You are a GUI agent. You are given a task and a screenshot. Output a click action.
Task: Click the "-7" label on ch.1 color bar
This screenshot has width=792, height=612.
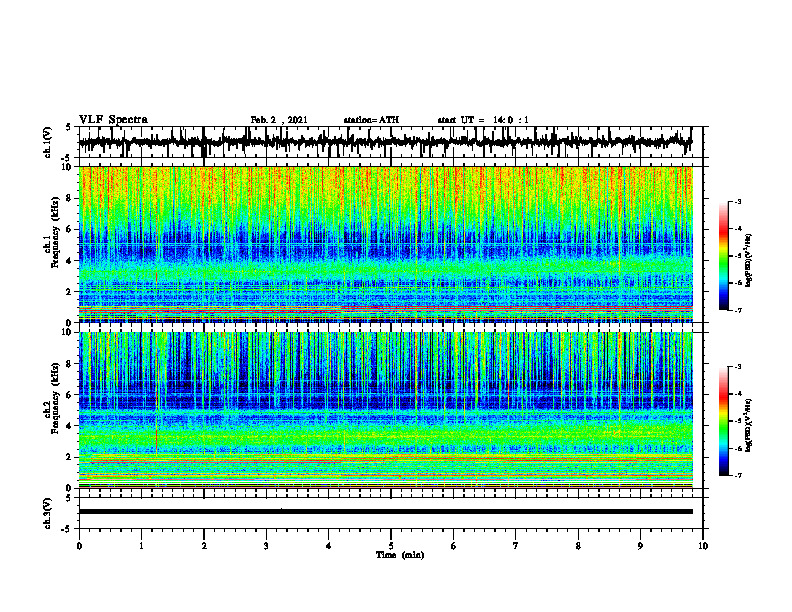click(737, 310)
